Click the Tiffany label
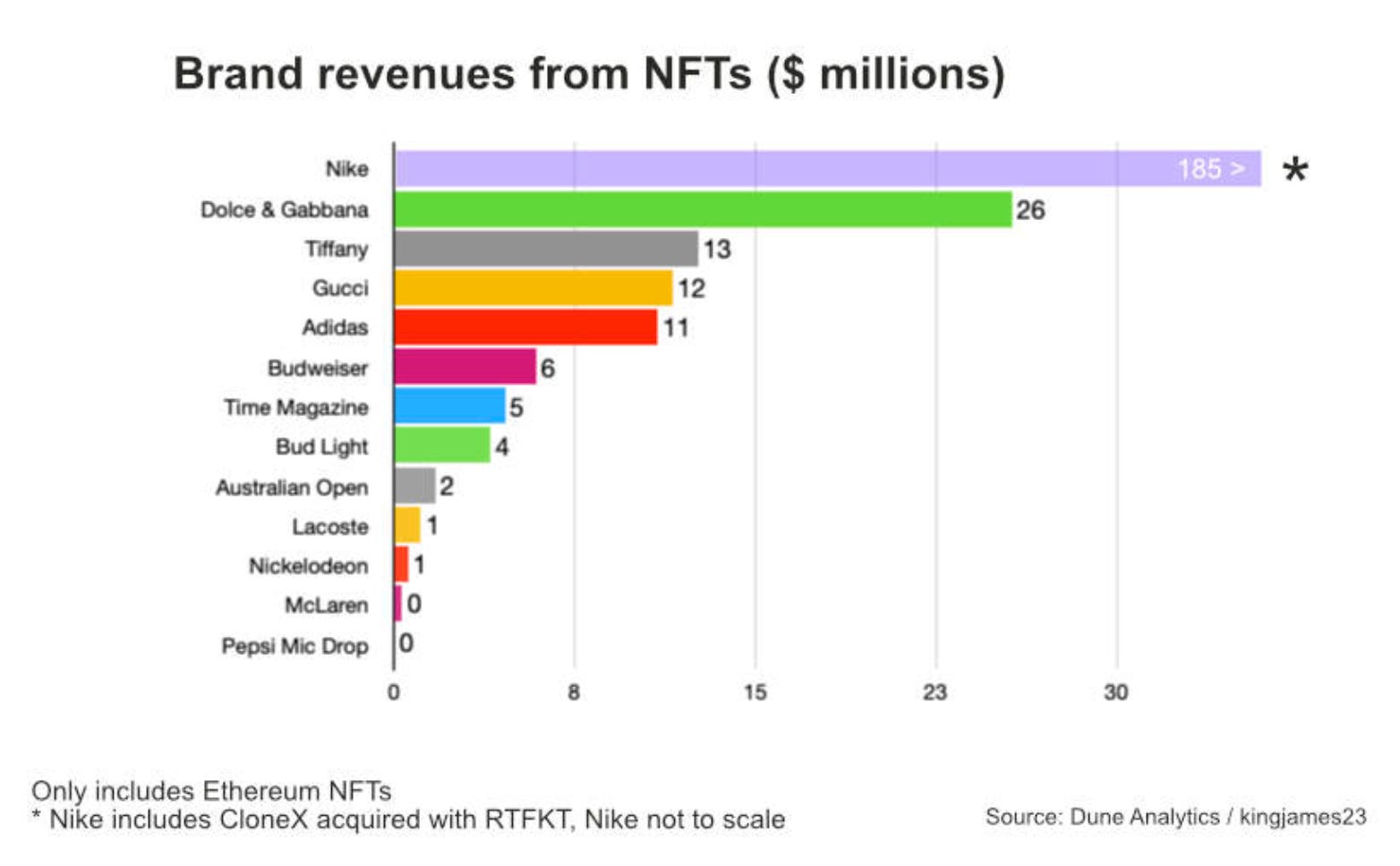This screenshot has width=1400, height=866. click(x=337, y=249)
